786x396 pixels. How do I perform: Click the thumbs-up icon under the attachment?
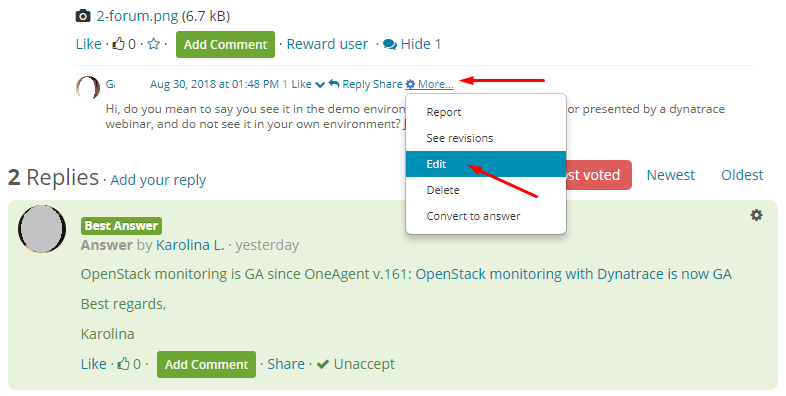tap(118, 44)
